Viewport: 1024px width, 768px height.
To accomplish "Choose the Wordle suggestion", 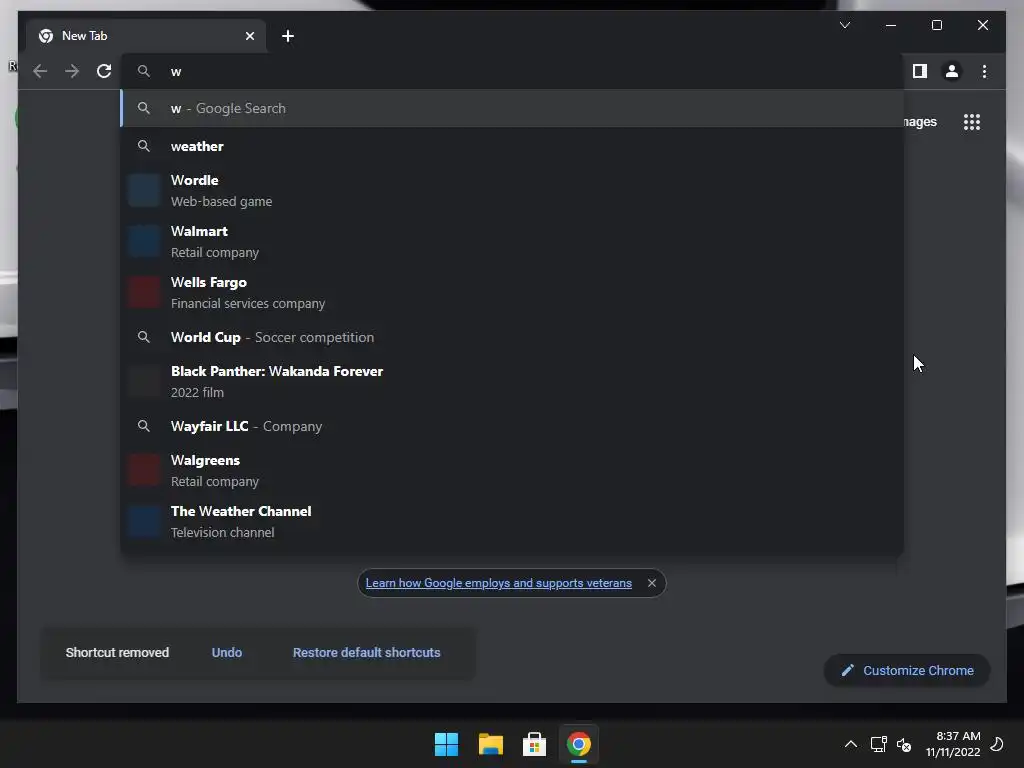I will (513, 191).
